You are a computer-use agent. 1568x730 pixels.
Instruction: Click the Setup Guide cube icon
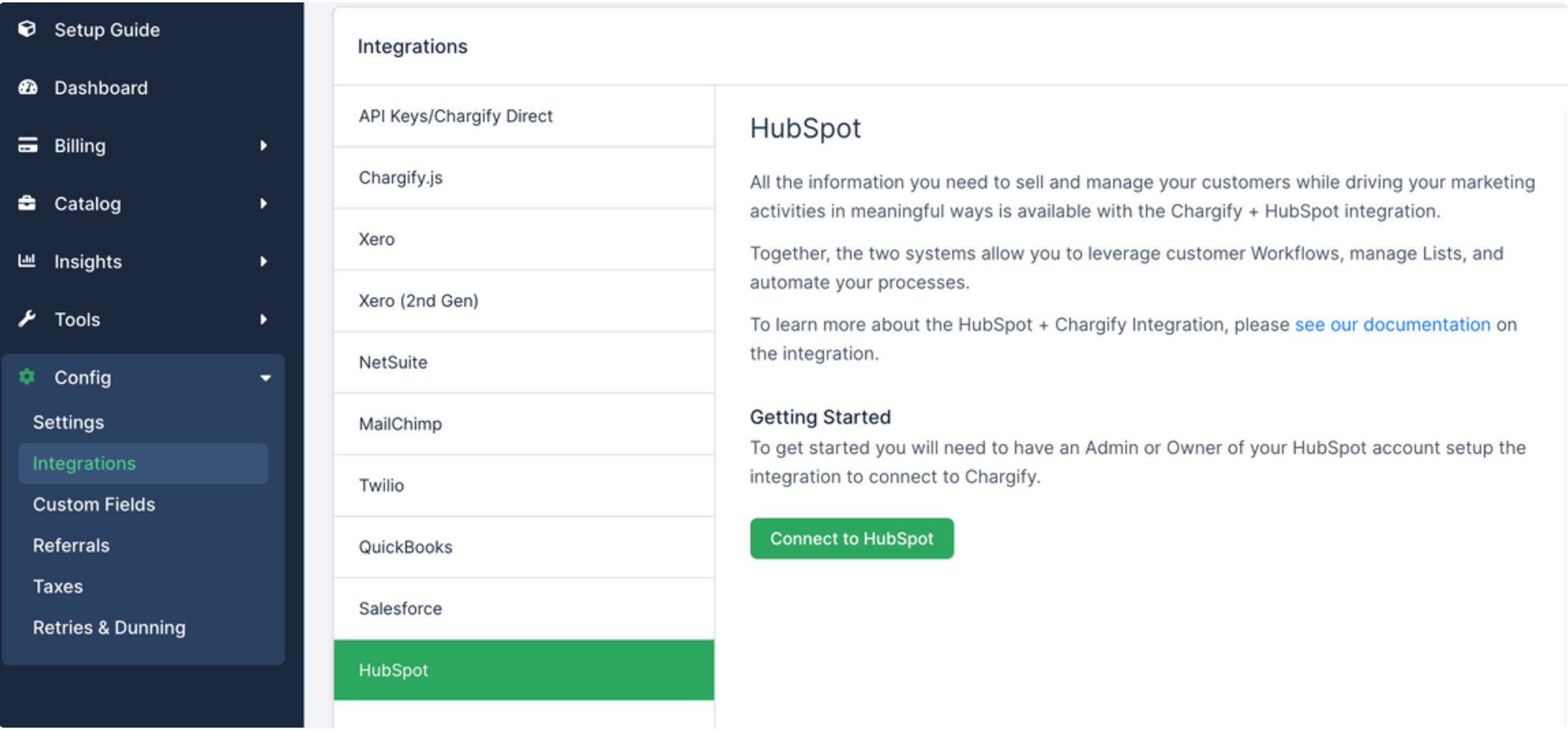pos(28,29)
